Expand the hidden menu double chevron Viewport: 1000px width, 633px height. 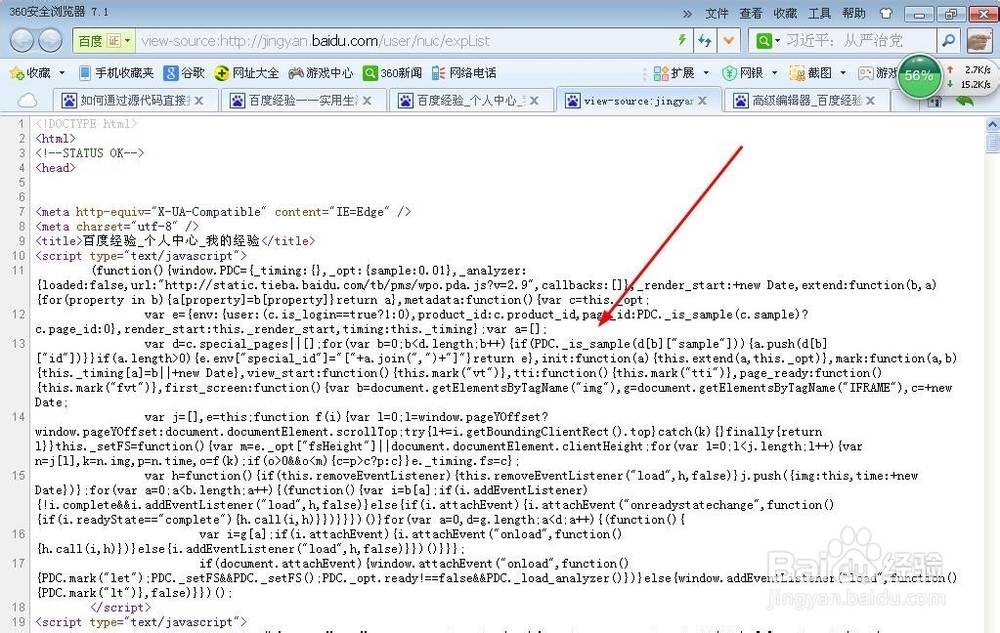pyautogui.click(x=687, y=13)
